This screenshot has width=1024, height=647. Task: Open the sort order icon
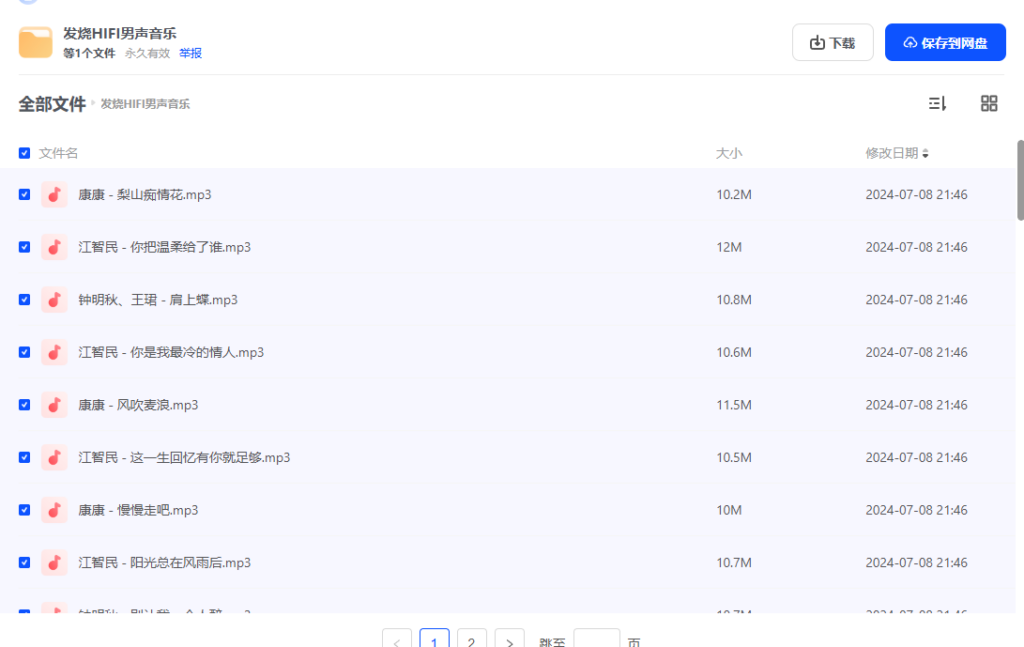click(x=937, y=103)
